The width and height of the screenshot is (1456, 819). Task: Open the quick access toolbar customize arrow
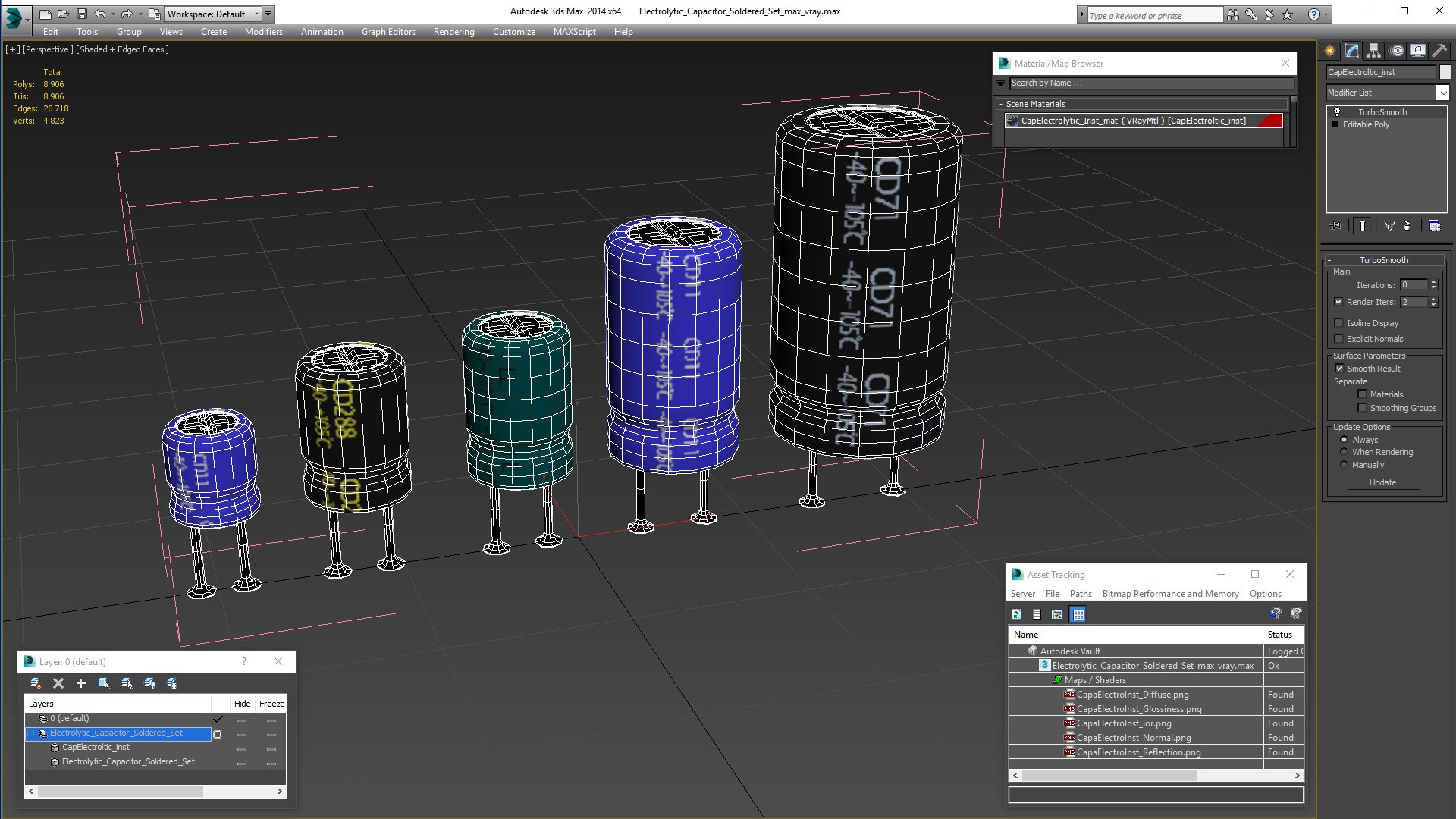coord(268,14)
